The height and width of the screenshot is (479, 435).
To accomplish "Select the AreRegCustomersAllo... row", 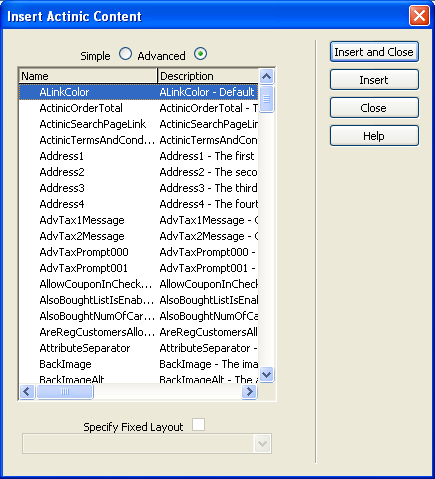I will pyautogui.click(x=139, y=332).
